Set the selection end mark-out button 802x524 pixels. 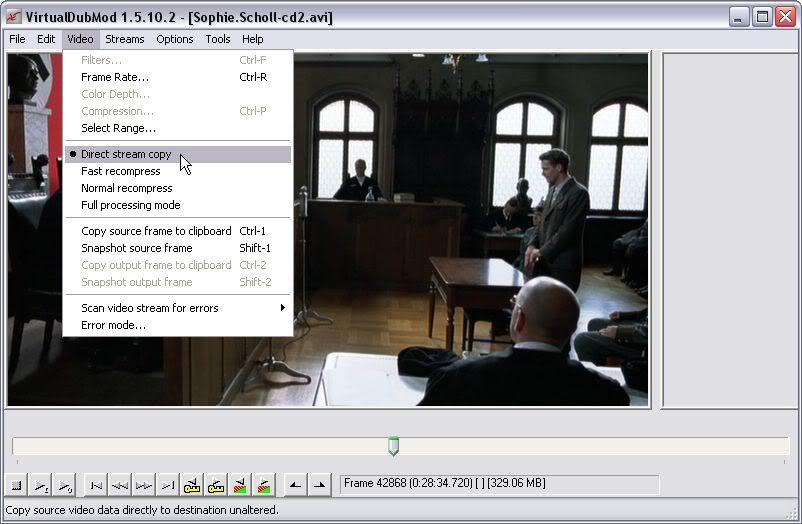319,485
